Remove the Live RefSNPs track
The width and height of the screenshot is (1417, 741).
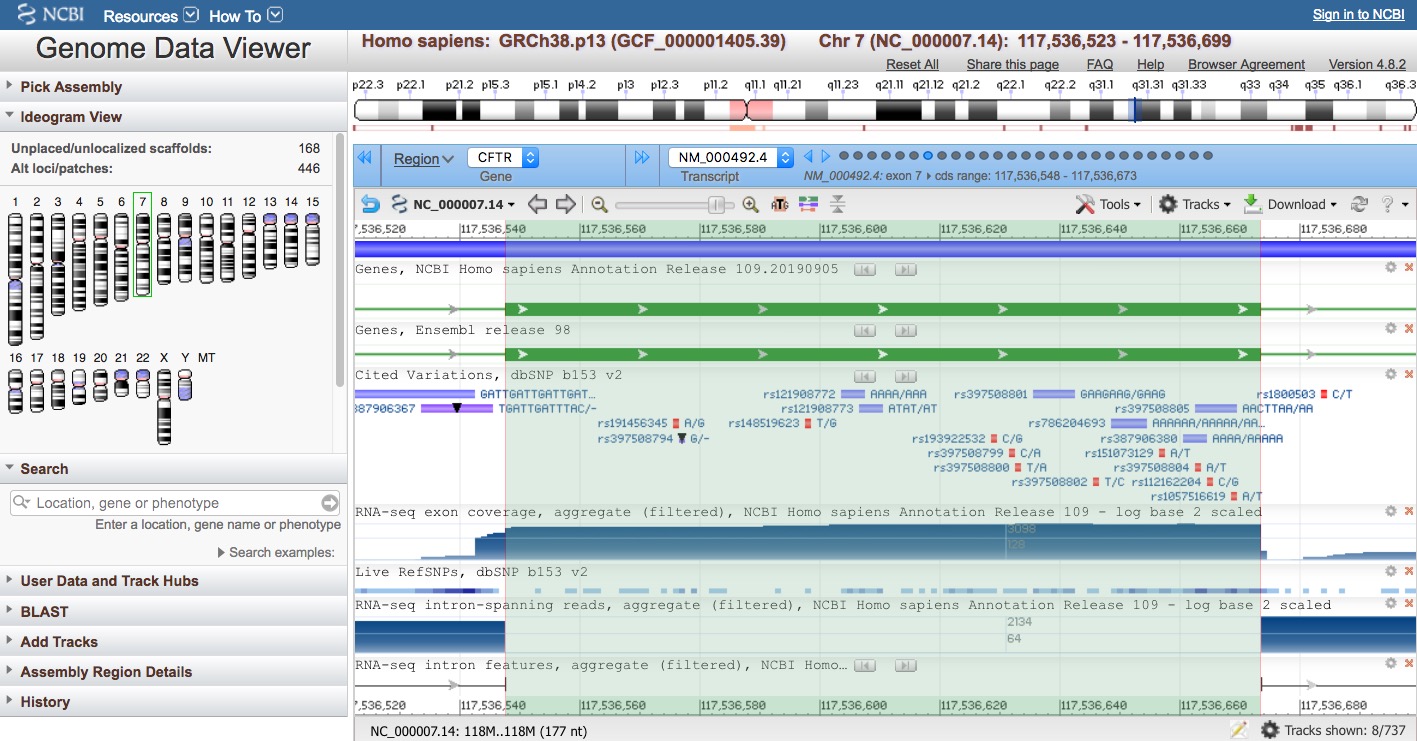point(1409,572)
